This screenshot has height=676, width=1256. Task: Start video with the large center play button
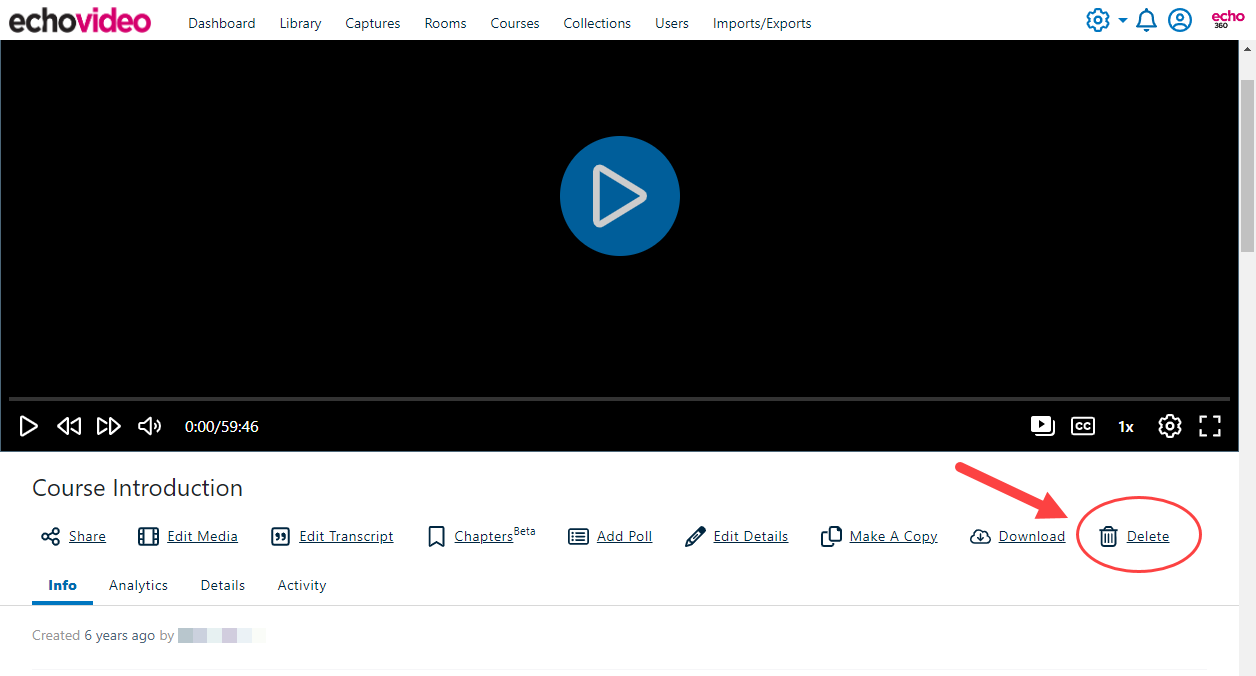tap(620, 196)
